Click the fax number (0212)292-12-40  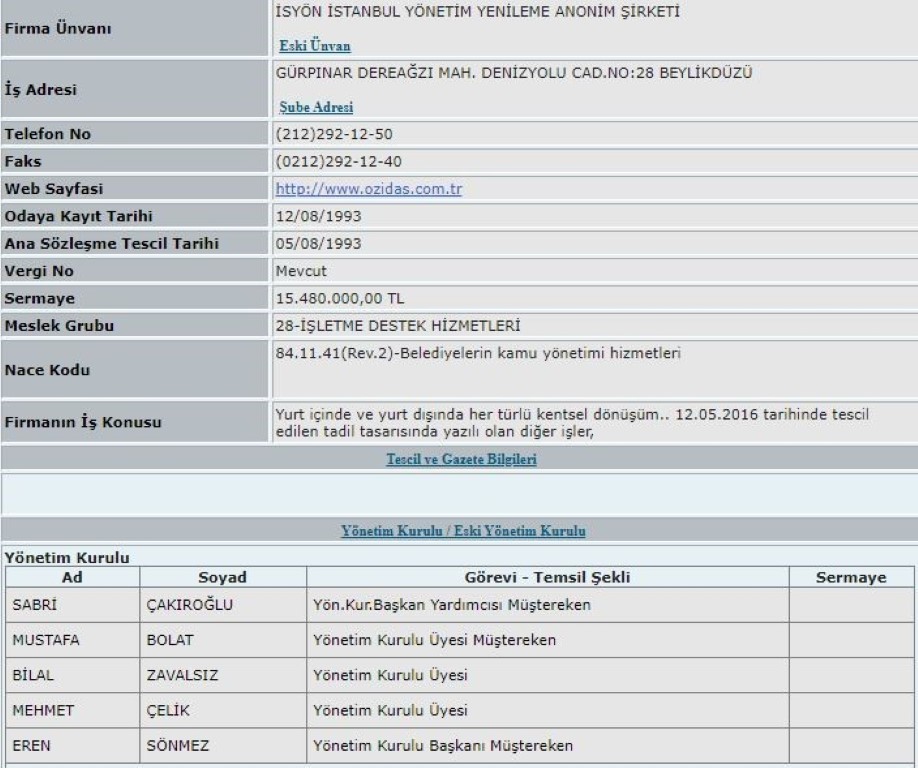325,161
